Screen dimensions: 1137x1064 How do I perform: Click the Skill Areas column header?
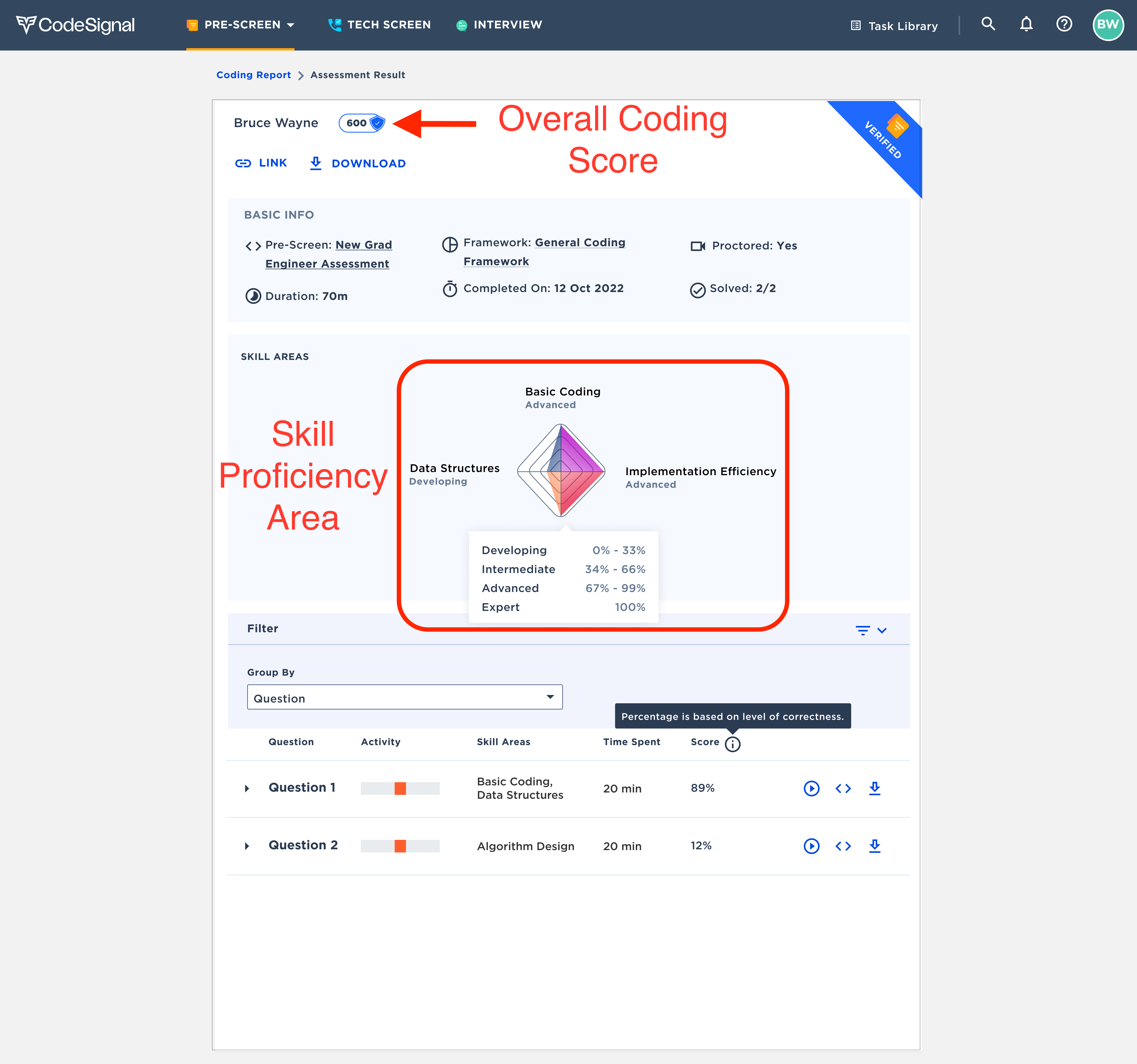point(504,742)
